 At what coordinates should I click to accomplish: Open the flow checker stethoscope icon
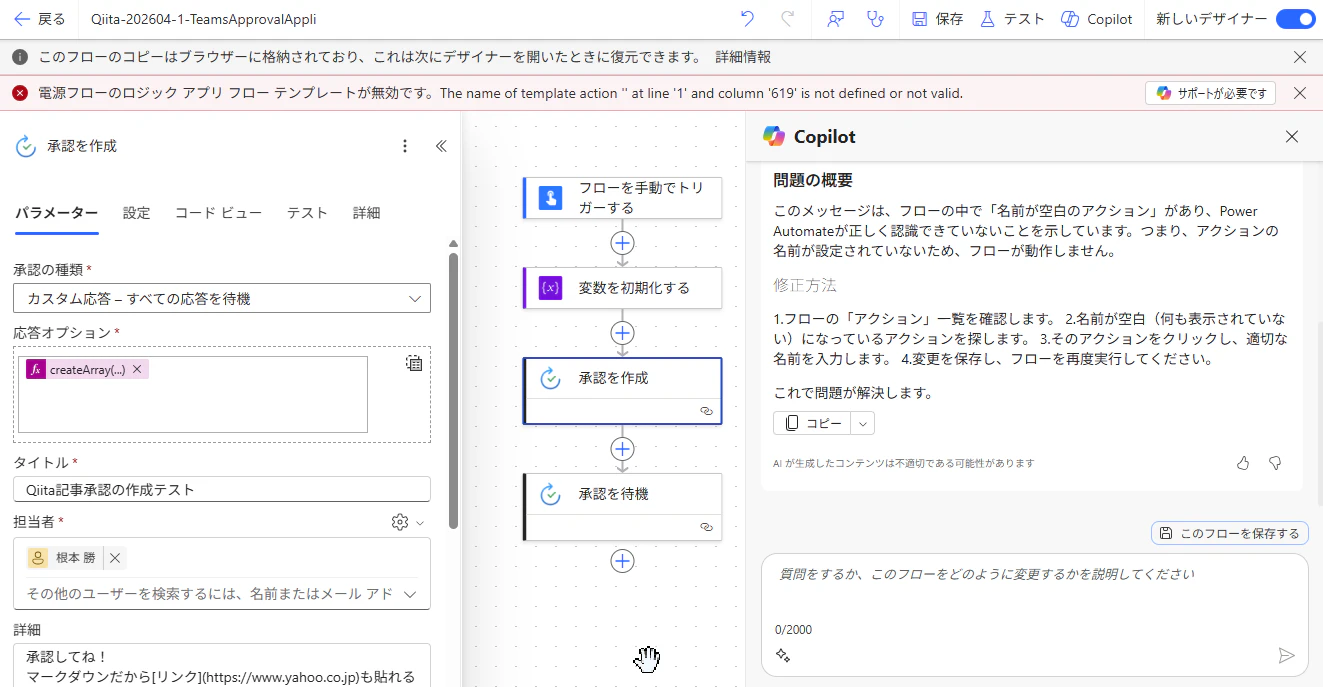[x=876, y=19]
